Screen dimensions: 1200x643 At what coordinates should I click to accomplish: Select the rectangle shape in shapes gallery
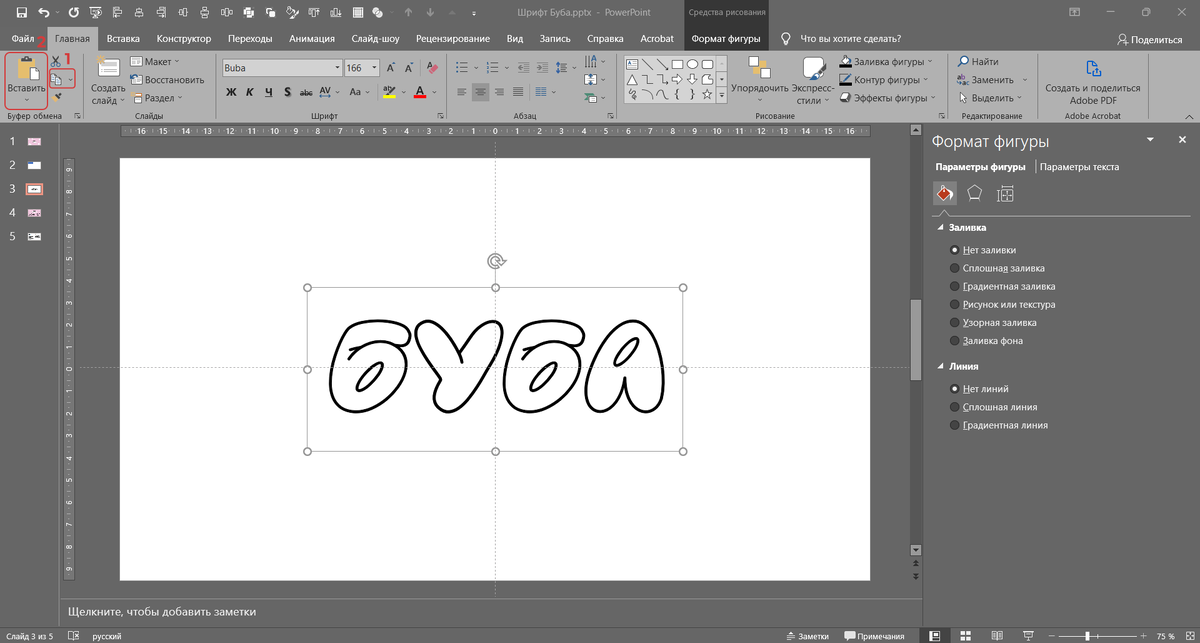click(x=677, y=64)
